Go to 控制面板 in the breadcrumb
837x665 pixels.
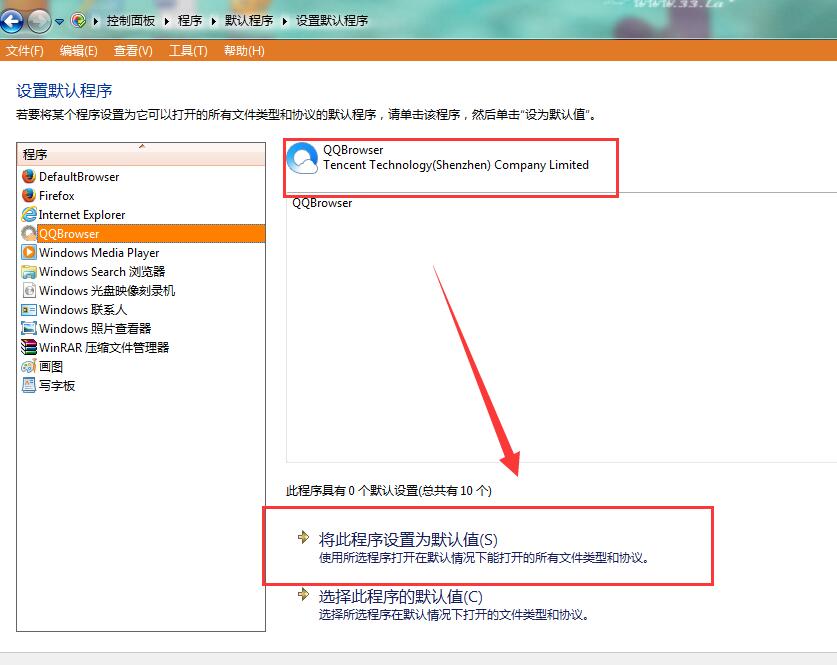(x=131, y=21)
